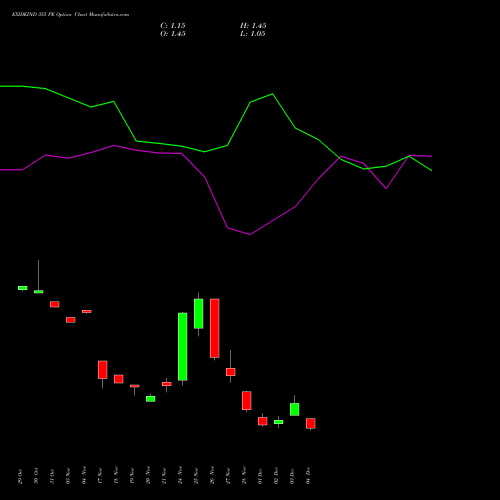Select the 30 Oct date label
The image size is (500, 500).
click(36, 476)
